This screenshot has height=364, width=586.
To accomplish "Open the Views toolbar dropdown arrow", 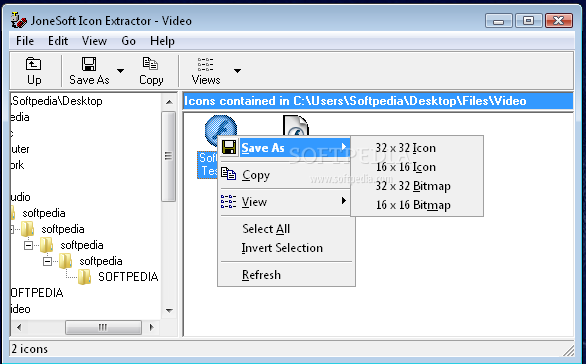I will coord(237,71).
